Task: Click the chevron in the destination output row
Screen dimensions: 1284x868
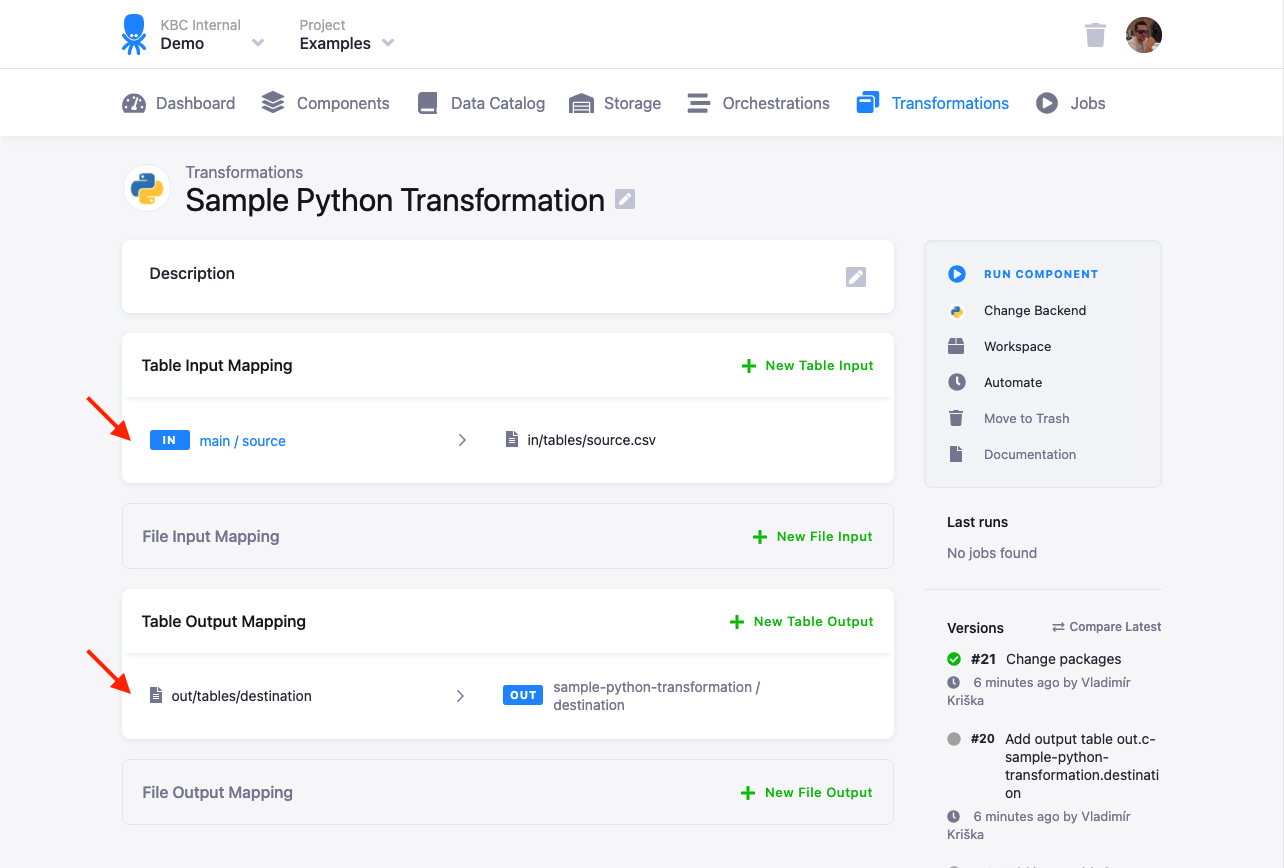Action: [x=460, y=696]
